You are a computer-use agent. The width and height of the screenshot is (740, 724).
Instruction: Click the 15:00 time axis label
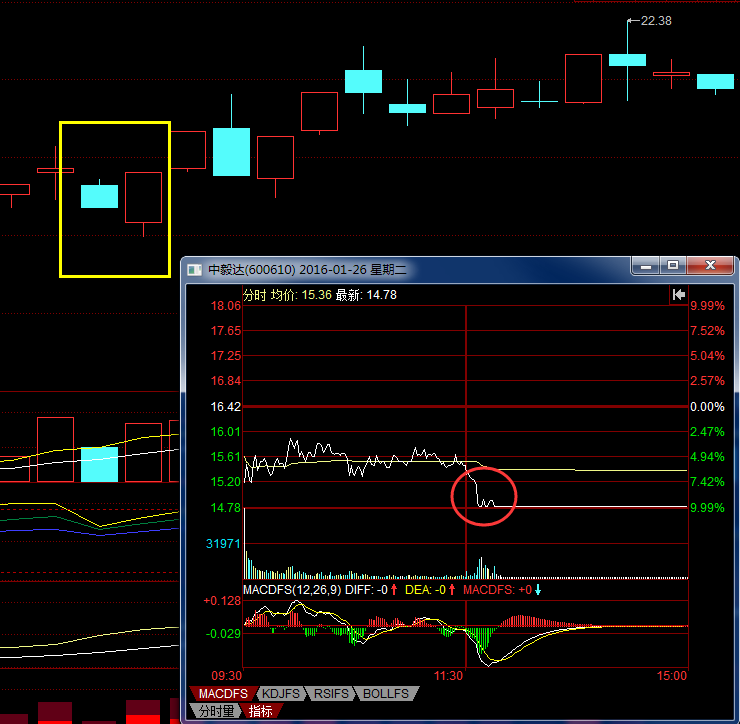click(x=672, y=676)
